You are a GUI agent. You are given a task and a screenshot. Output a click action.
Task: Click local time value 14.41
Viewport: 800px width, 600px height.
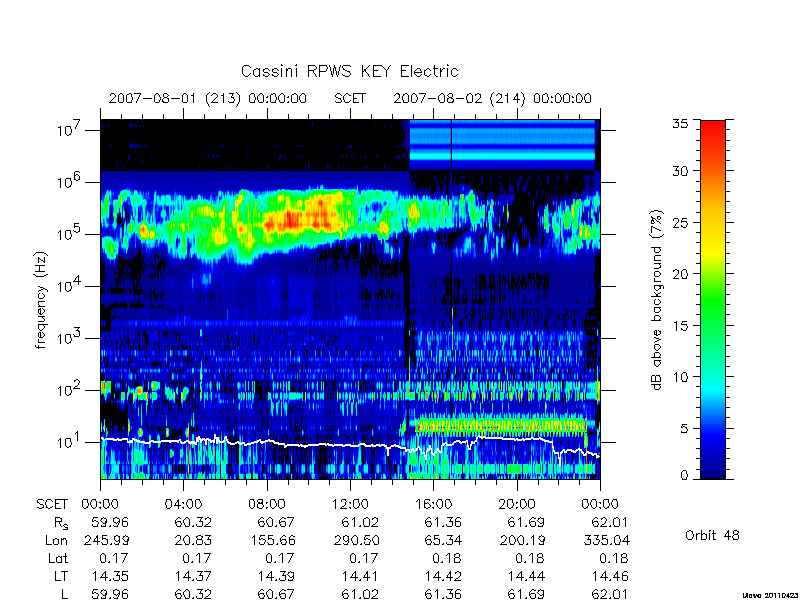pyautogui.click(x=360, y=576)
